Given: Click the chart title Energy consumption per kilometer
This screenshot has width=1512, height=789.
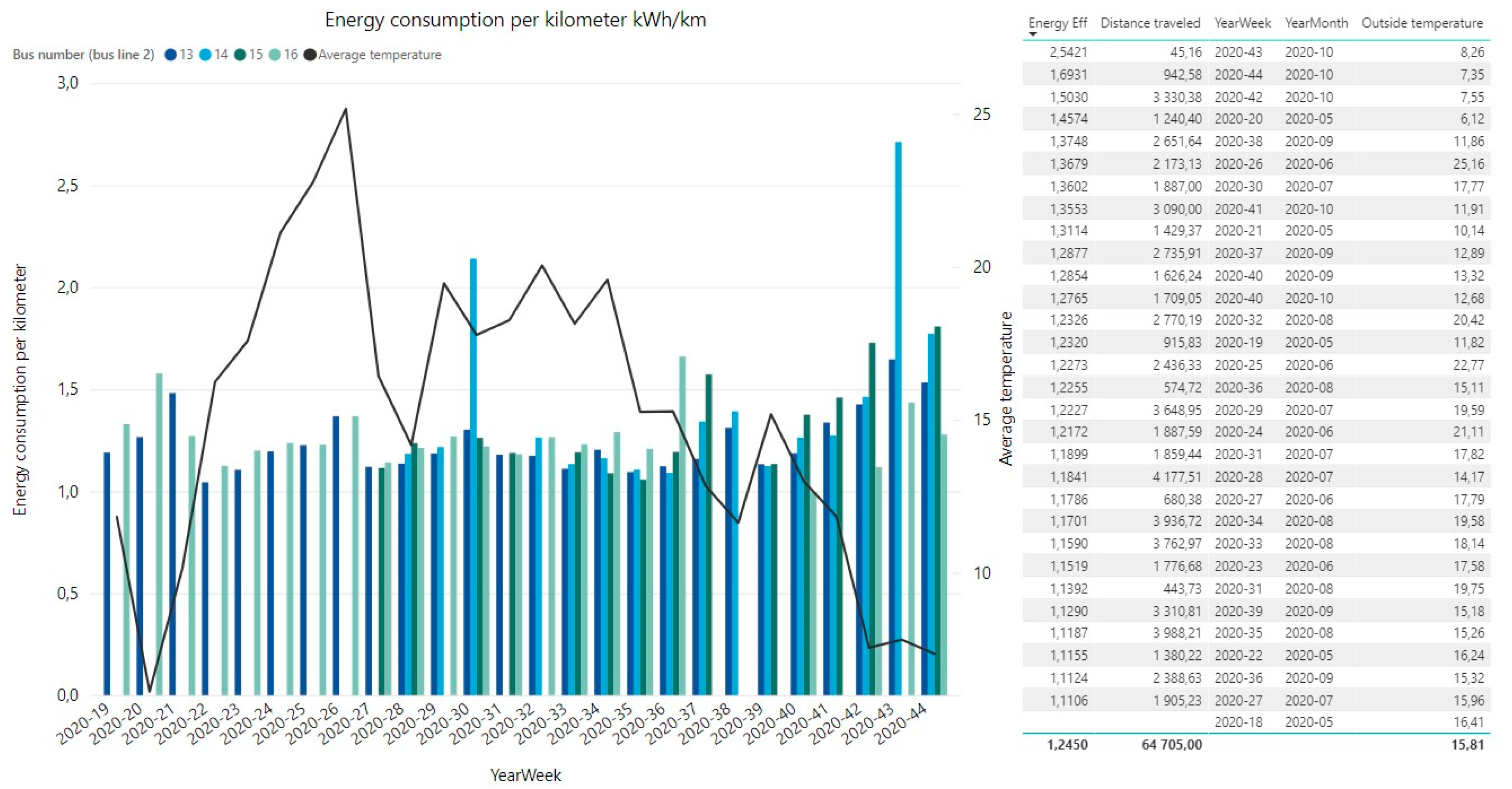Looking at the screenshot, I should coord(515,20).
